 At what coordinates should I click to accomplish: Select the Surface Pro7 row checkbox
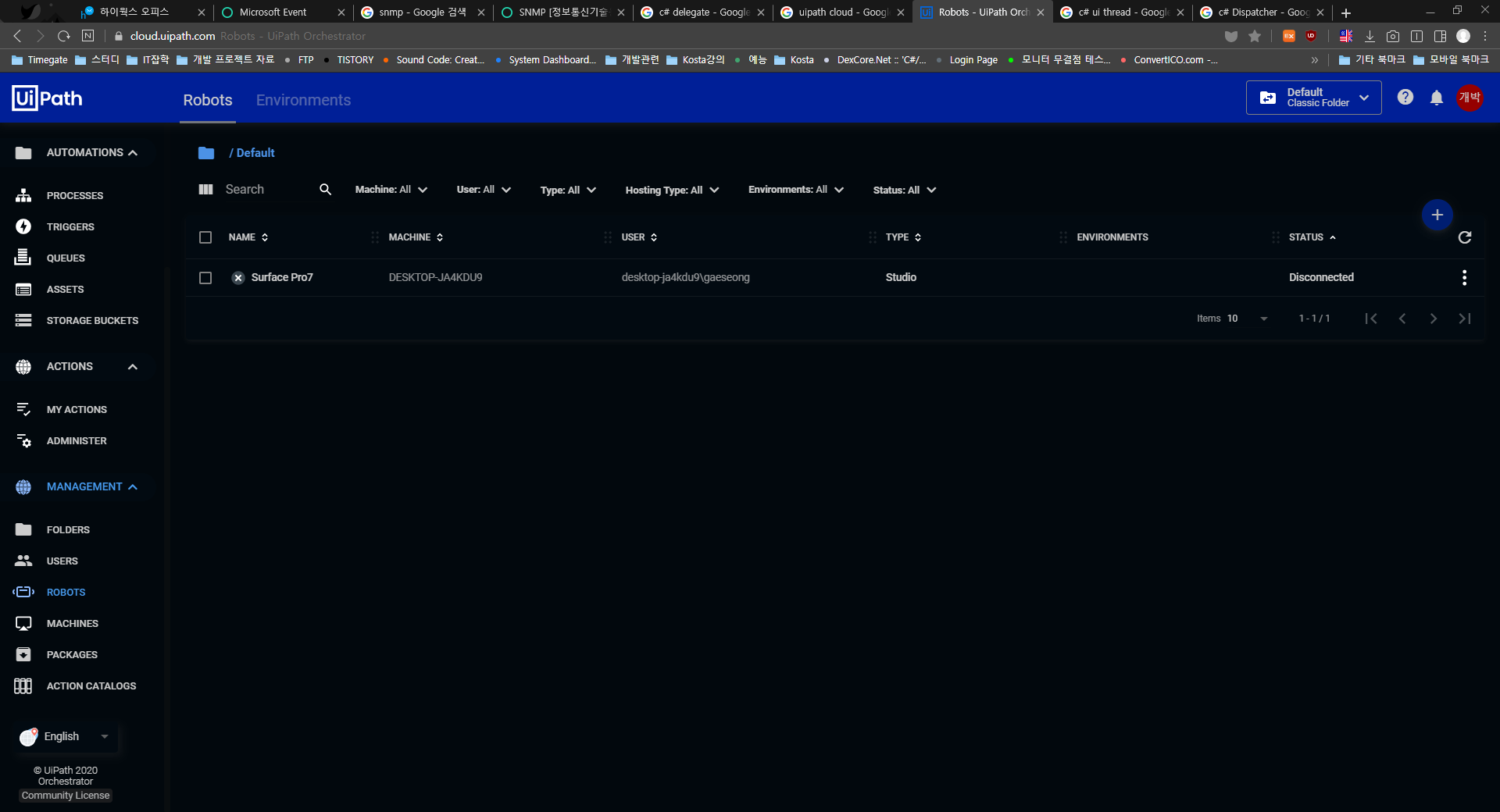point(205,278)
